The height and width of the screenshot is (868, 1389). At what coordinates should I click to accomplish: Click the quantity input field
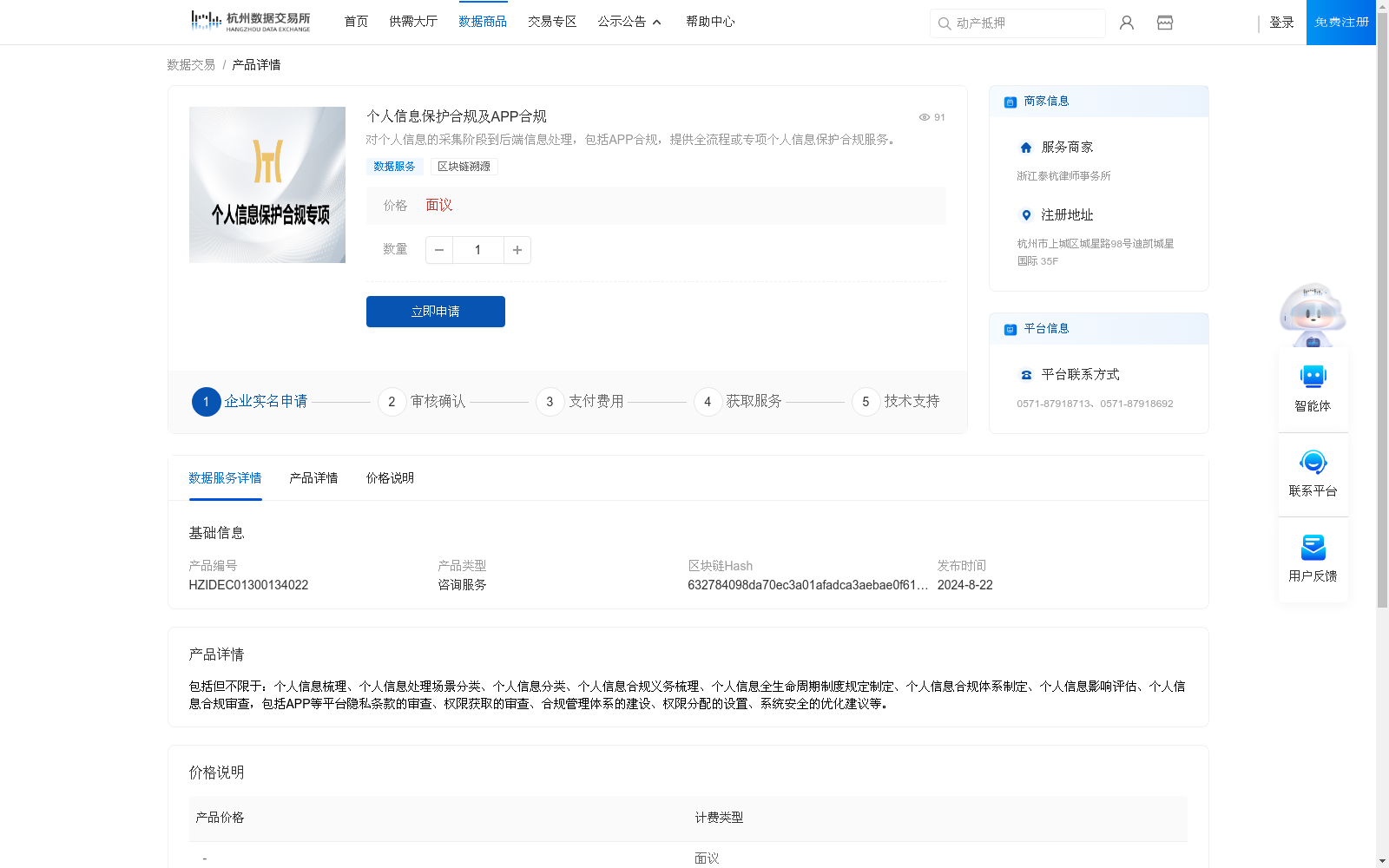pyautogui.click(x=478, y=250)
